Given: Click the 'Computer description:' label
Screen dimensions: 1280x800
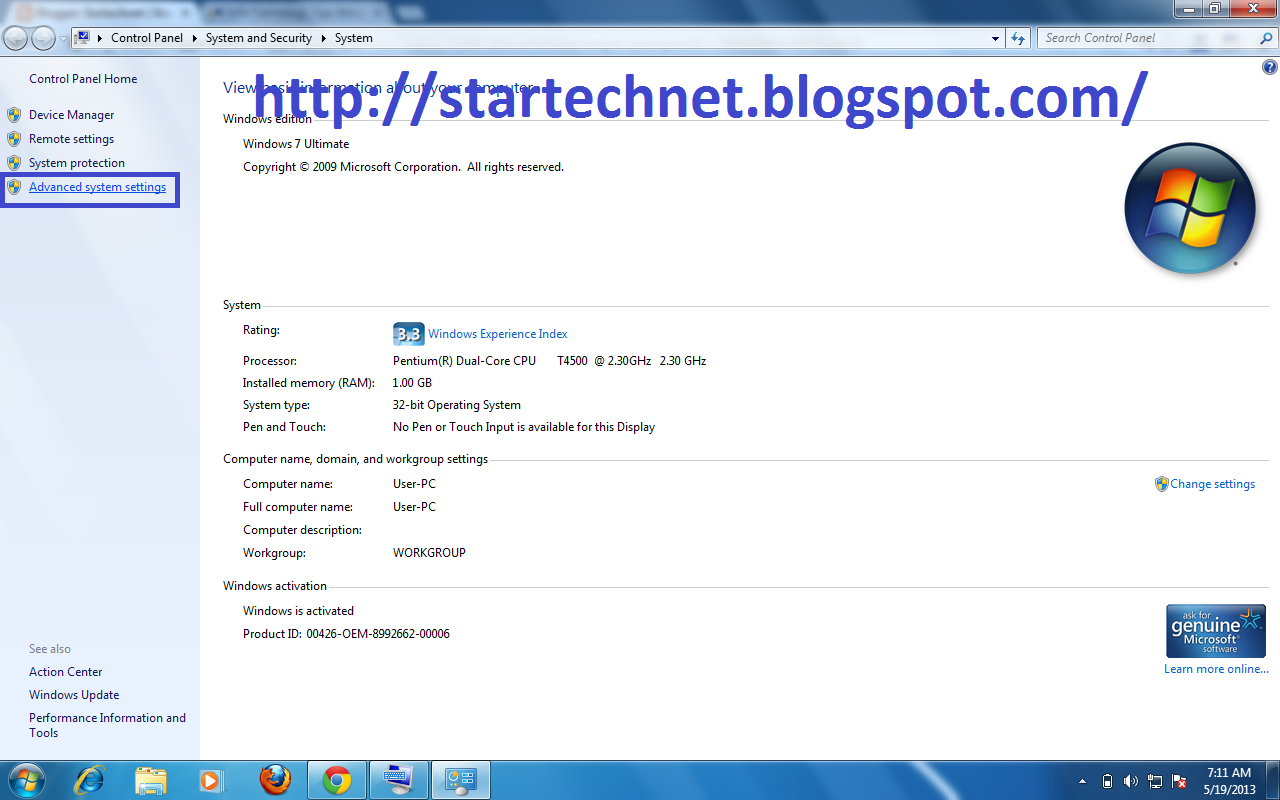Looking at the screenshot, I should point(302,530).
